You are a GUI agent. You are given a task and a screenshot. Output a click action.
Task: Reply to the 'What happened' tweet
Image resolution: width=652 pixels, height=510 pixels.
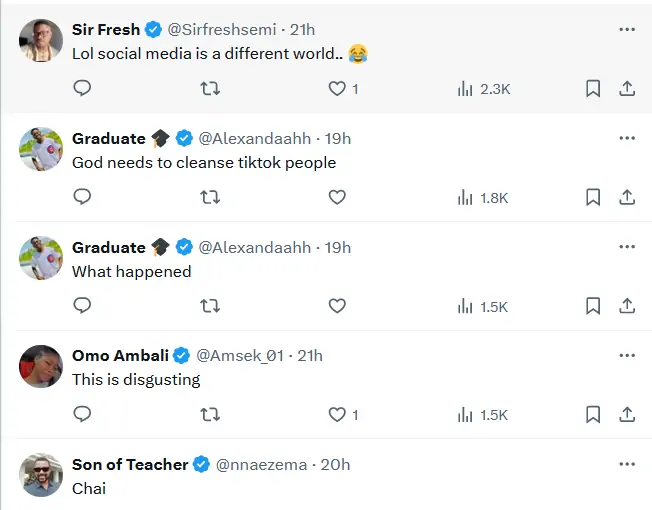83,306
